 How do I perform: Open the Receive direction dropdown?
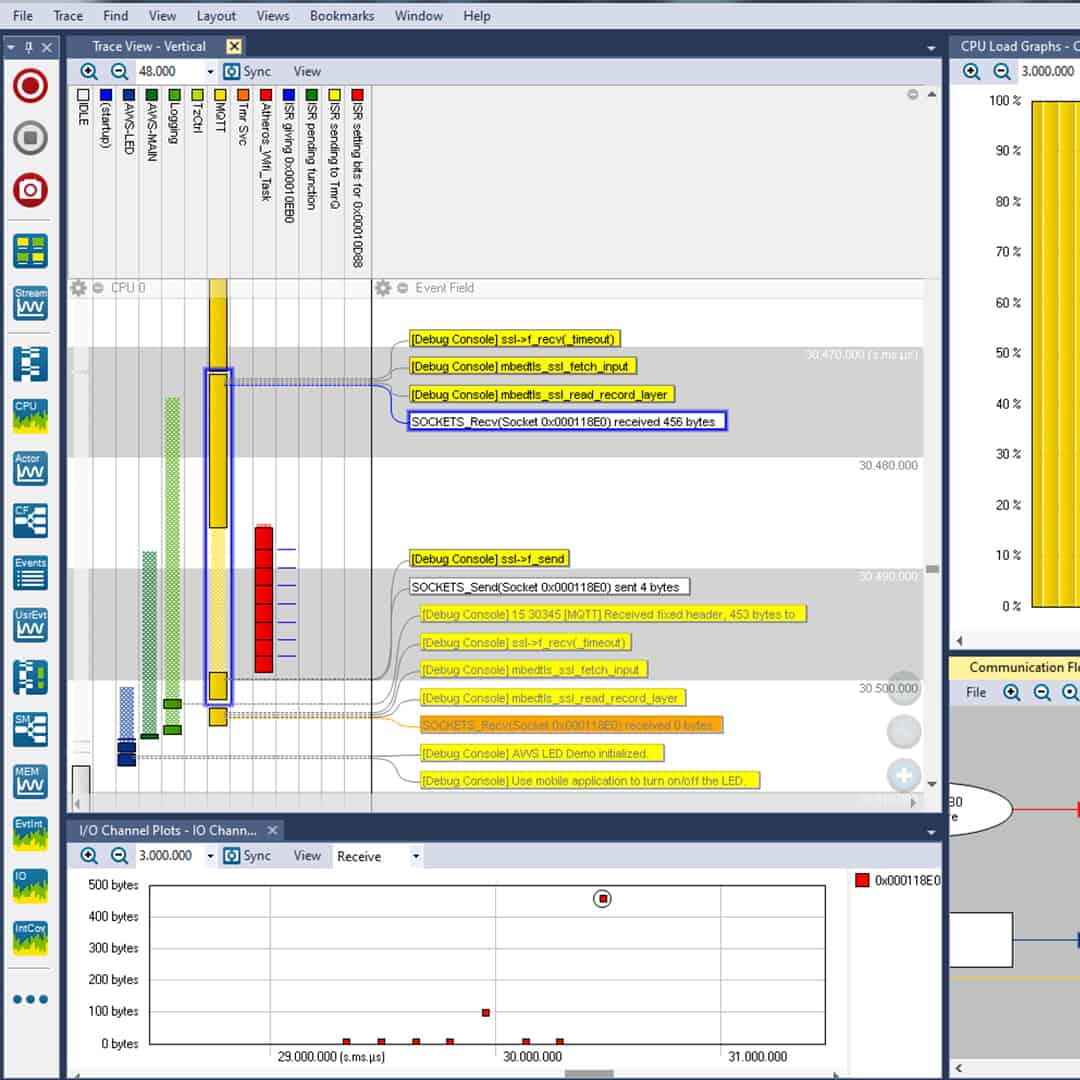coord(415,856)
